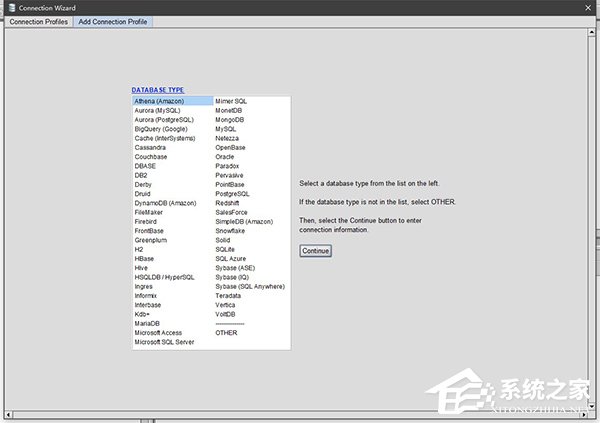Select OTHER database type
Image resolution: width=600 pixels, height=423 pixels.
pyautogui.click(x=226, y=333)
